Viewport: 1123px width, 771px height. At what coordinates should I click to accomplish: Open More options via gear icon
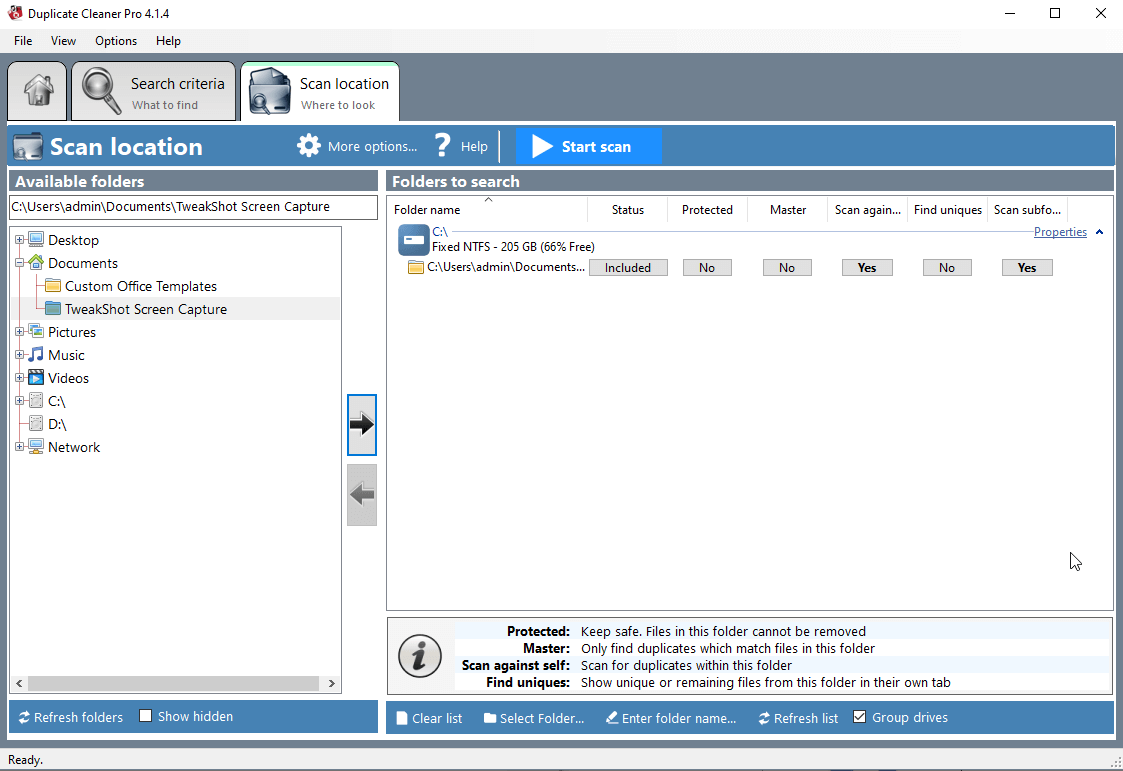[309, 145]
